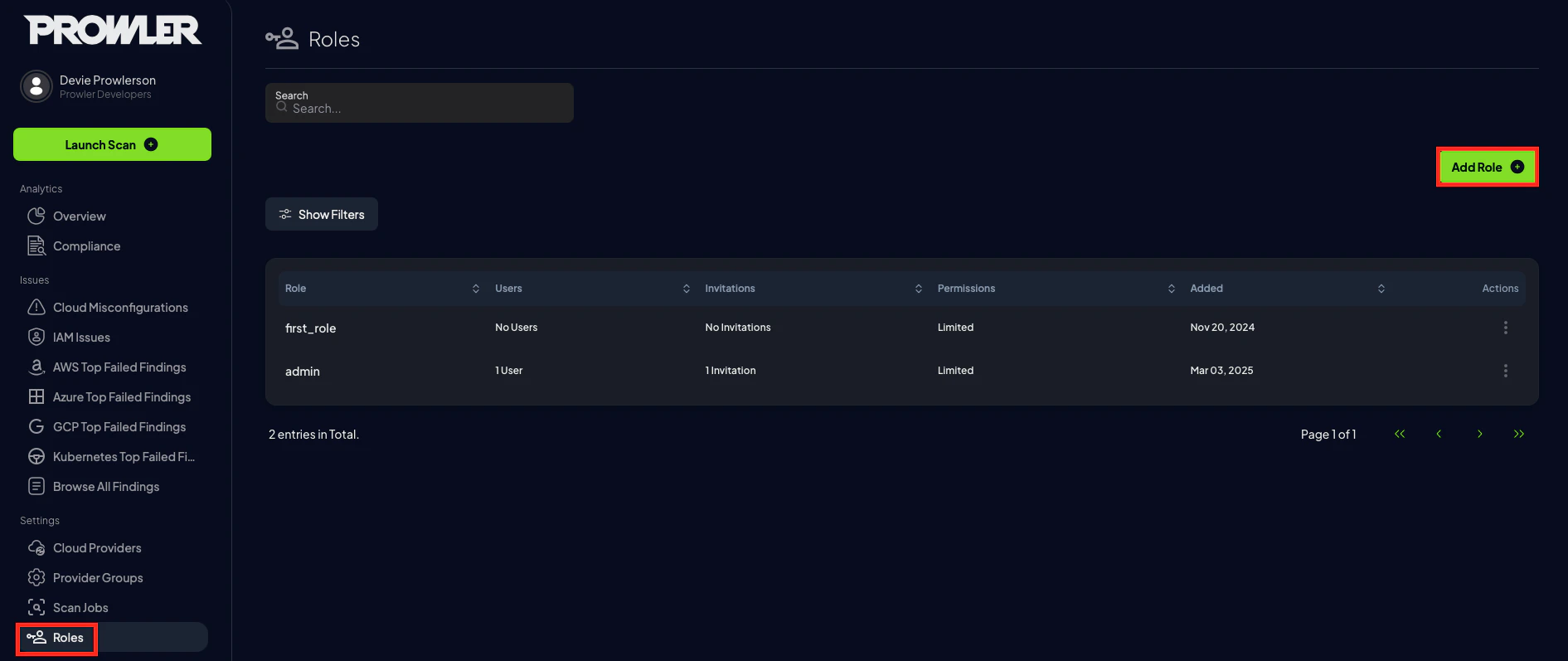1568x661 pixels.
Task: Click the Overview pie chart icon
Action: [36, 216]
